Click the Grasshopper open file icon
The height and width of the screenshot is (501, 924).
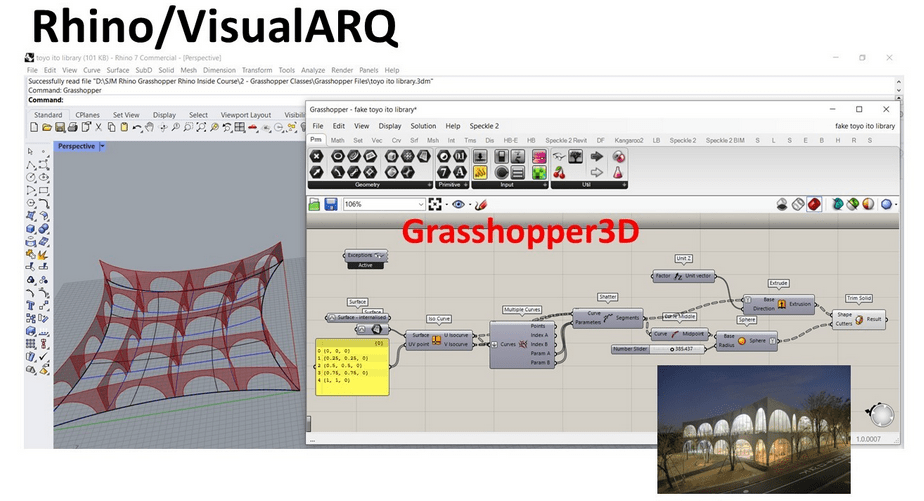[315, 204]
